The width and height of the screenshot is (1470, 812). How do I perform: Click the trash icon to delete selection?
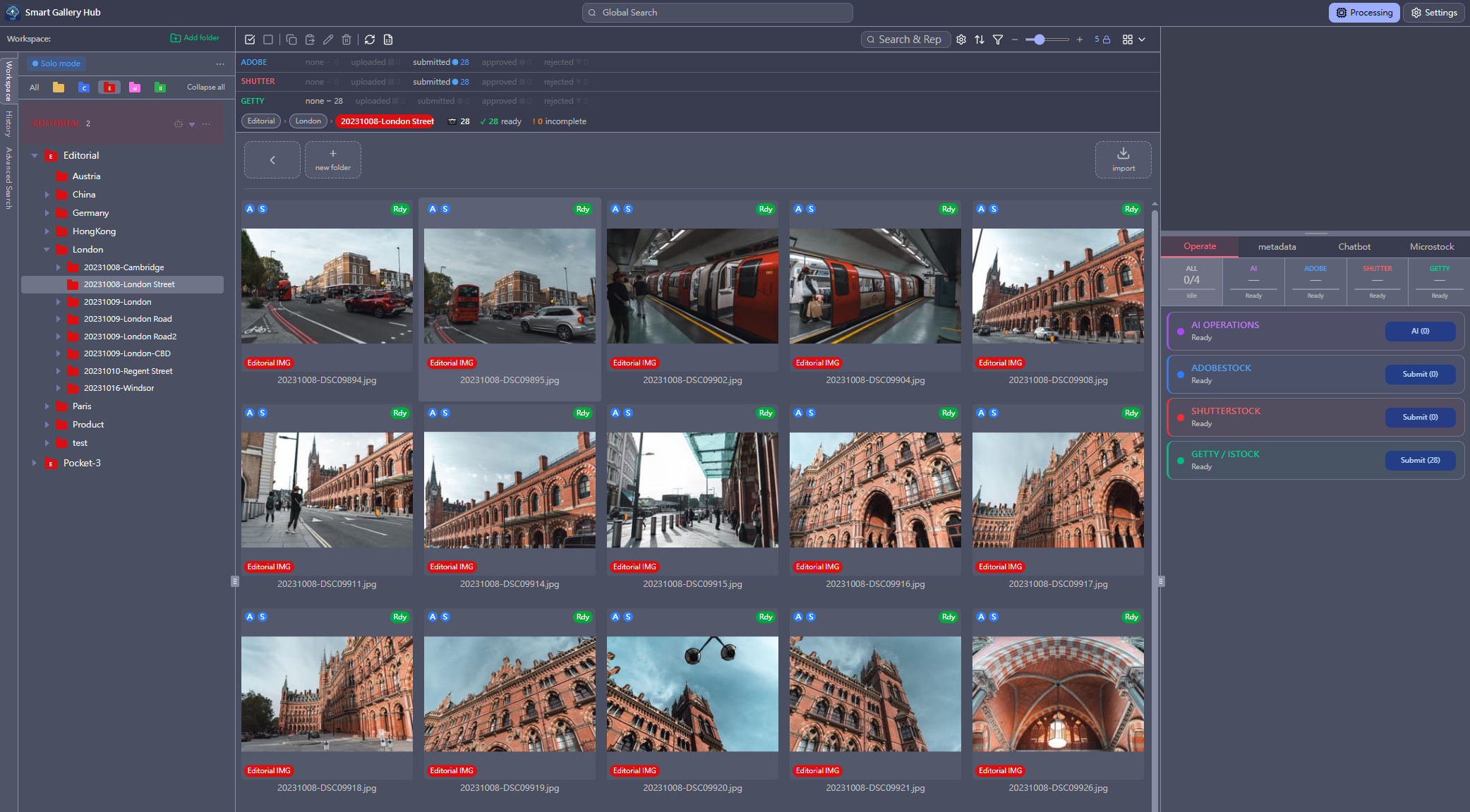click(x=346, y=40)
